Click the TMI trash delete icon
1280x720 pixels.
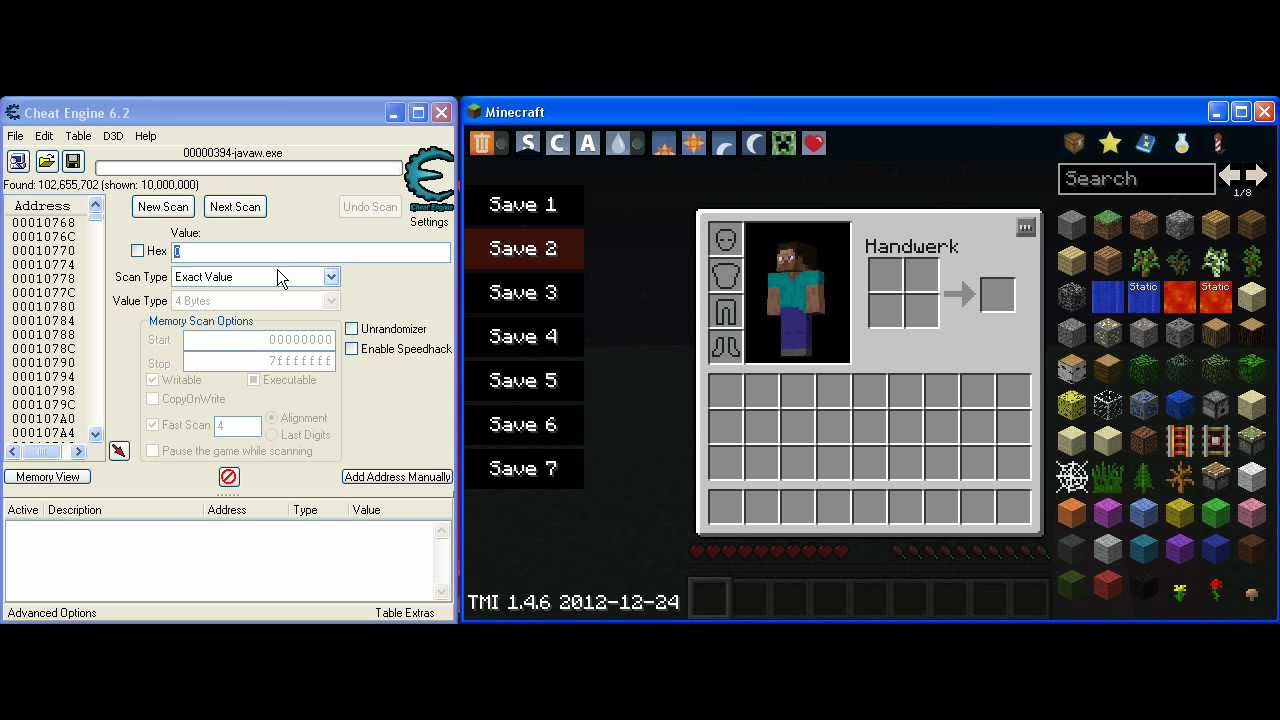tap(482, 143)
